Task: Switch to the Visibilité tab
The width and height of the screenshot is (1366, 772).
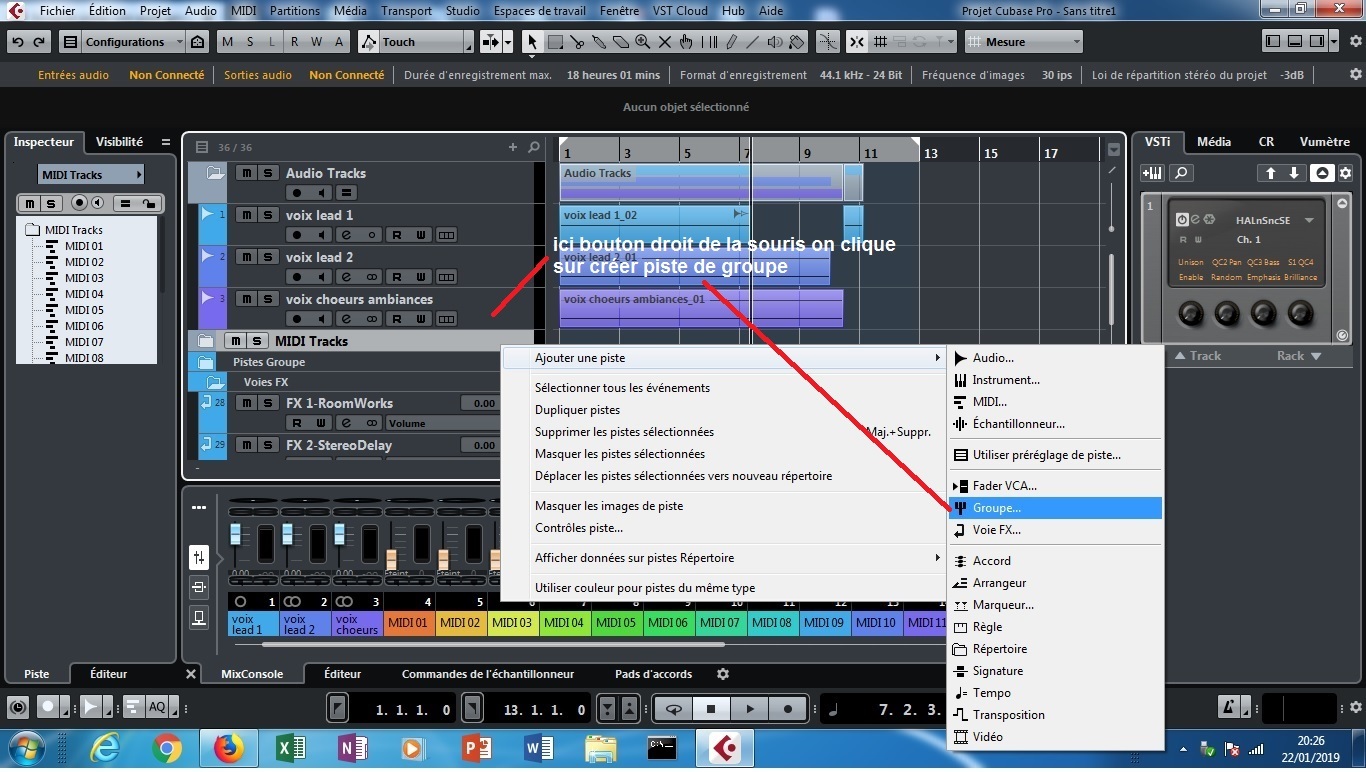Action: (x=119, y=142)
